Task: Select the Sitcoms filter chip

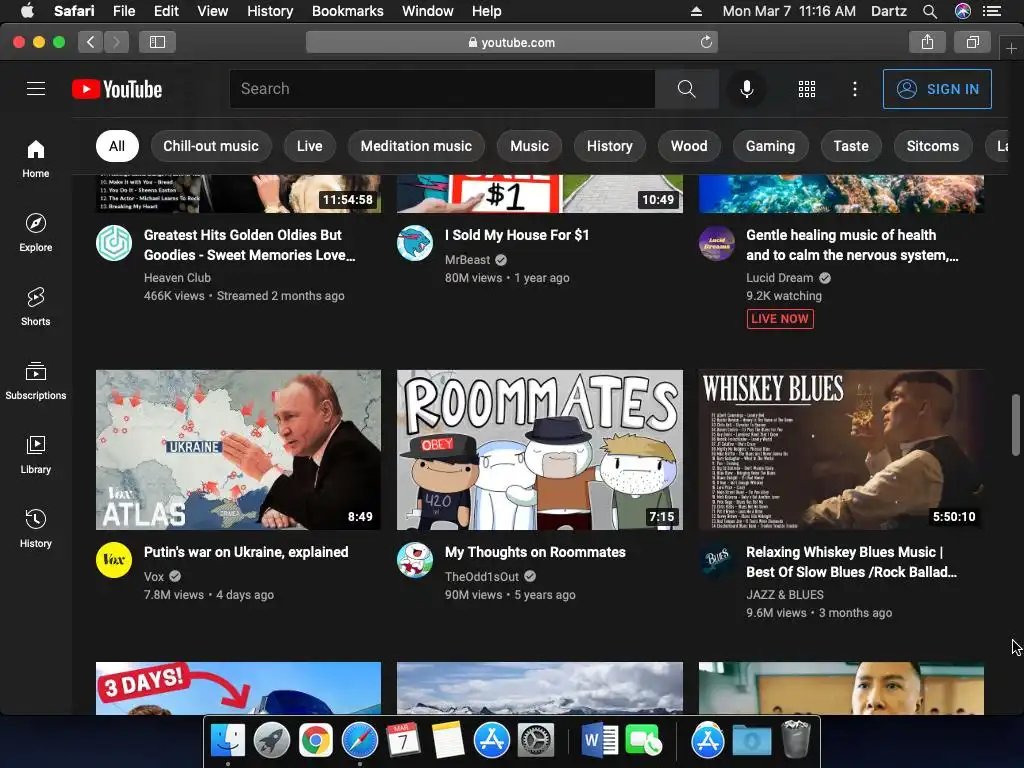Action: [x=933, y=146]
